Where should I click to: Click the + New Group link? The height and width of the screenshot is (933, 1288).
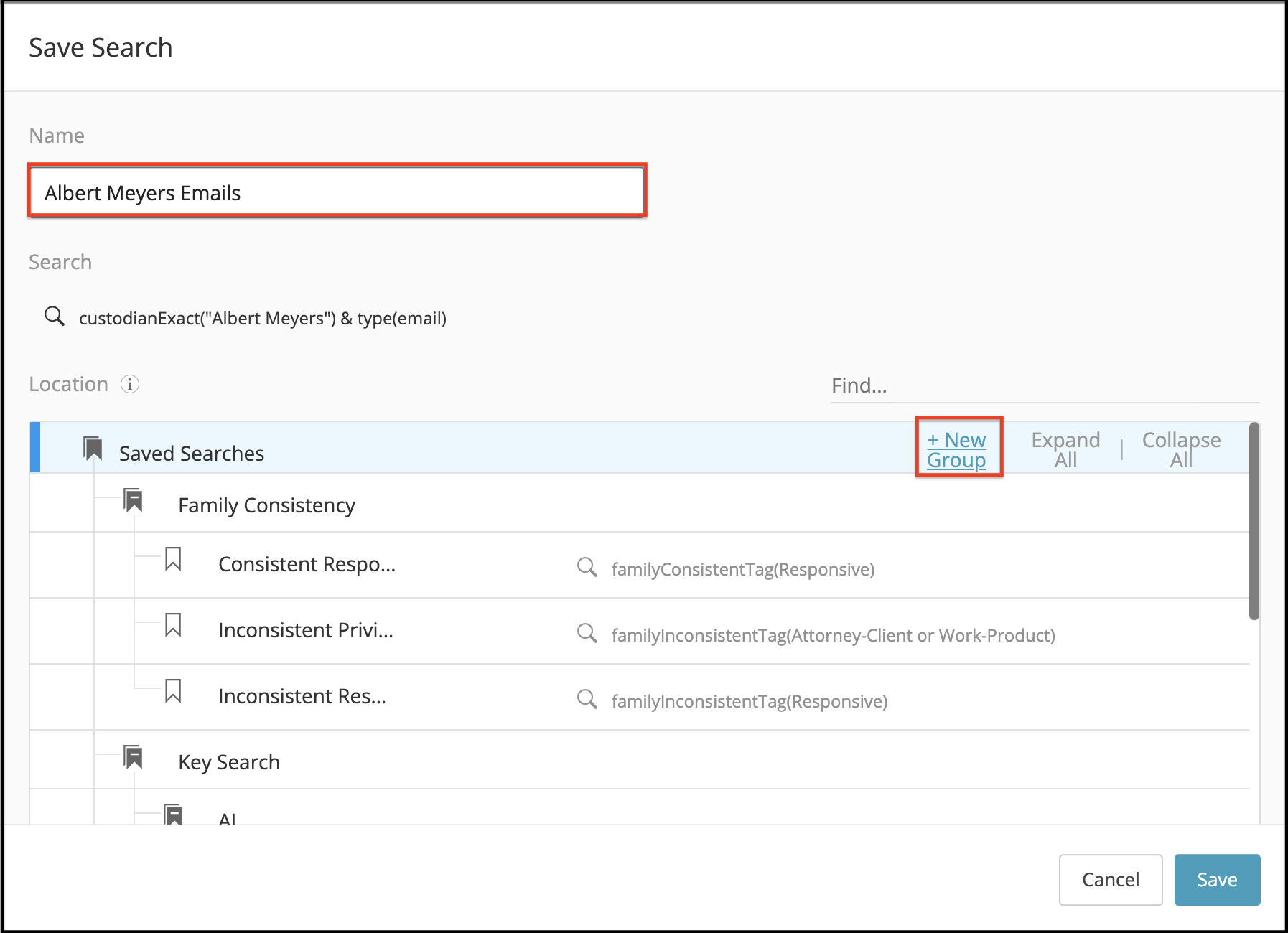tap(957, 450)
